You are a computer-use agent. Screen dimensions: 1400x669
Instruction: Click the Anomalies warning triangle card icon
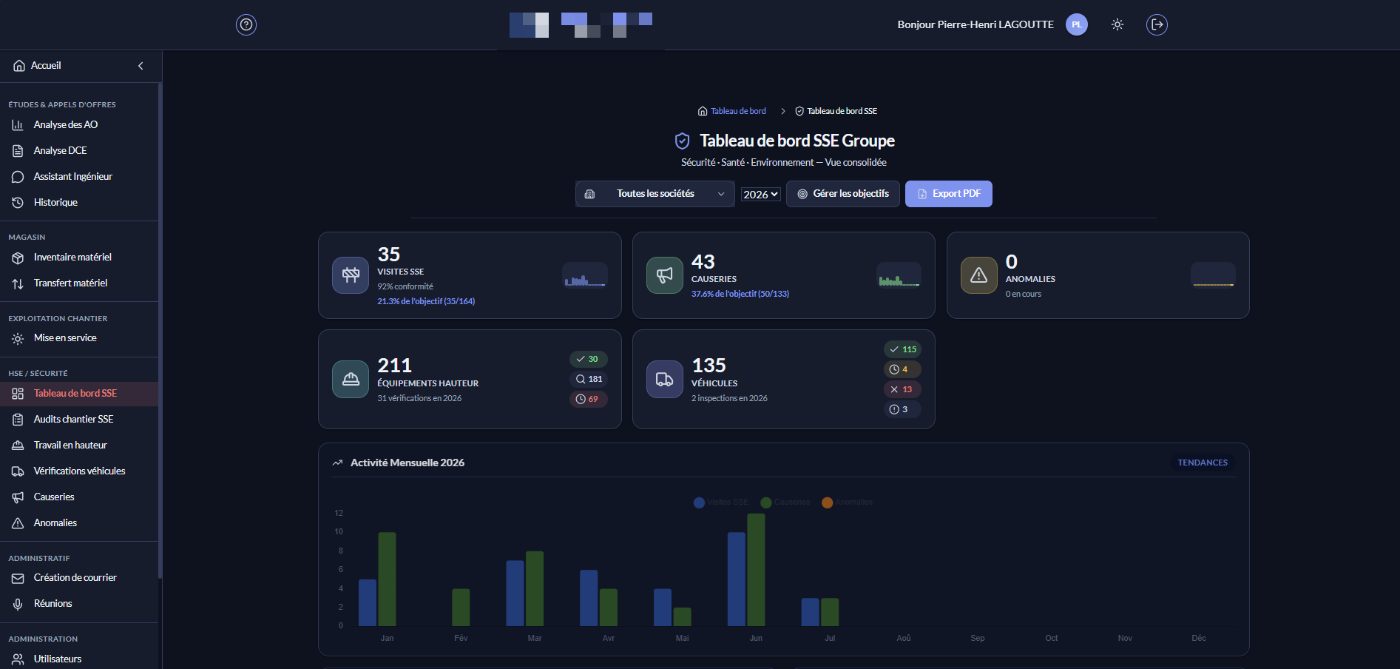point(979,275)
